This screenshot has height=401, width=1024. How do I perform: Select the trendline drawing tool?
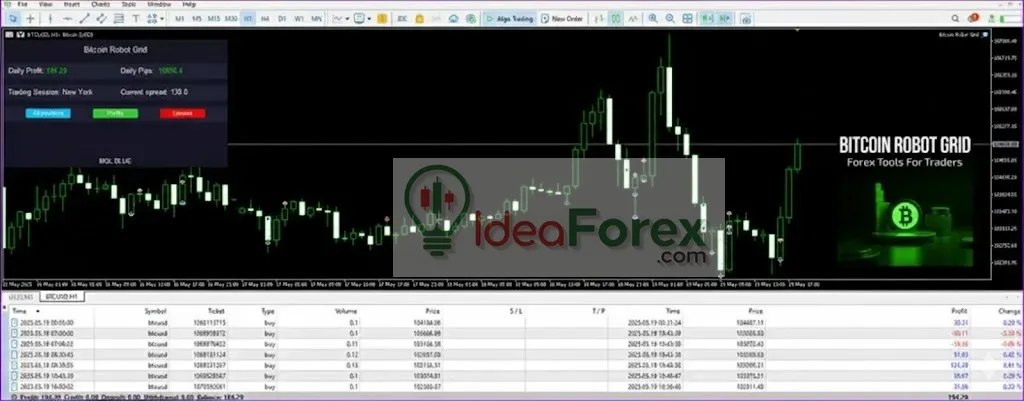coord(84,19)
